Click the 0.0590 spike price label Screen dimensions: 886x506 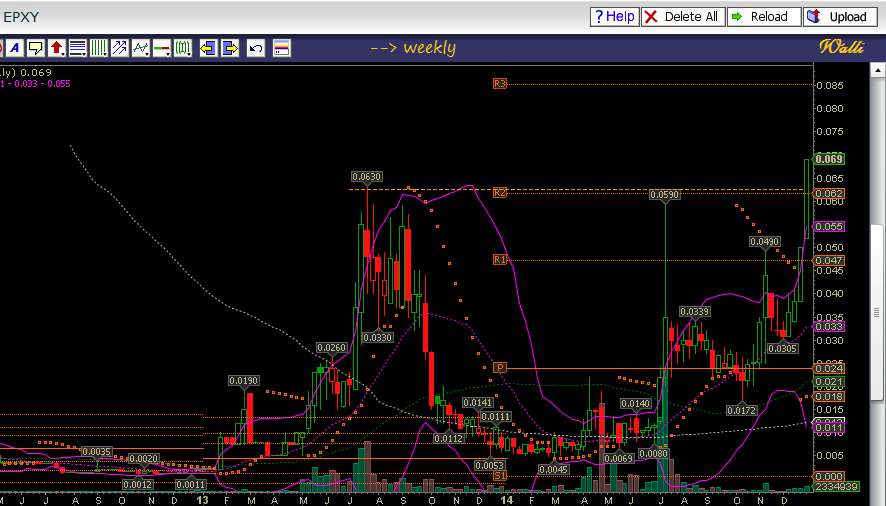(x=664, y=195)
